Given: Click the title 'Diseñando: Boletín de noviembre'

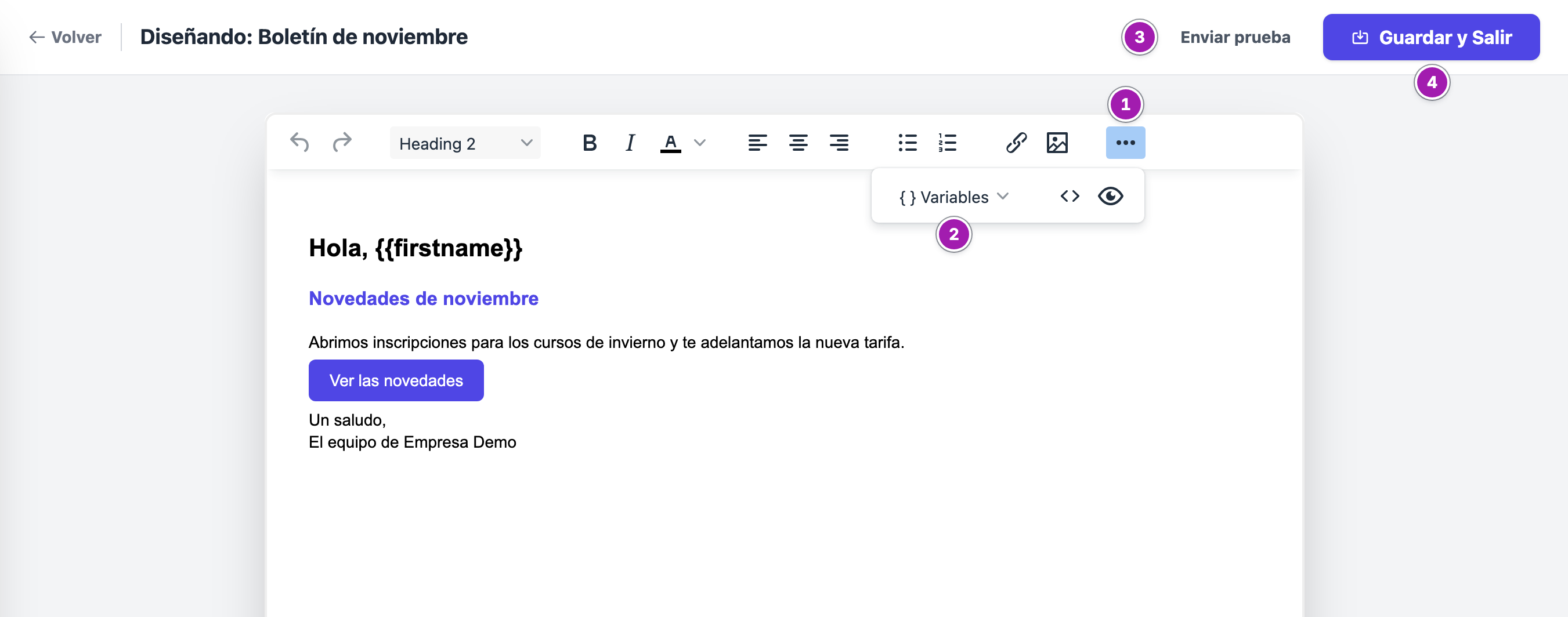Looking at the screenshot, I should coord(304,37).
